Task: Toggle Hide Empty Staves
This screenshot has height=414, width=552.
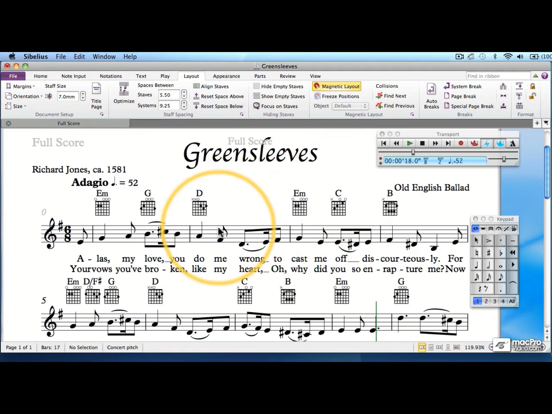Action: 278,86
